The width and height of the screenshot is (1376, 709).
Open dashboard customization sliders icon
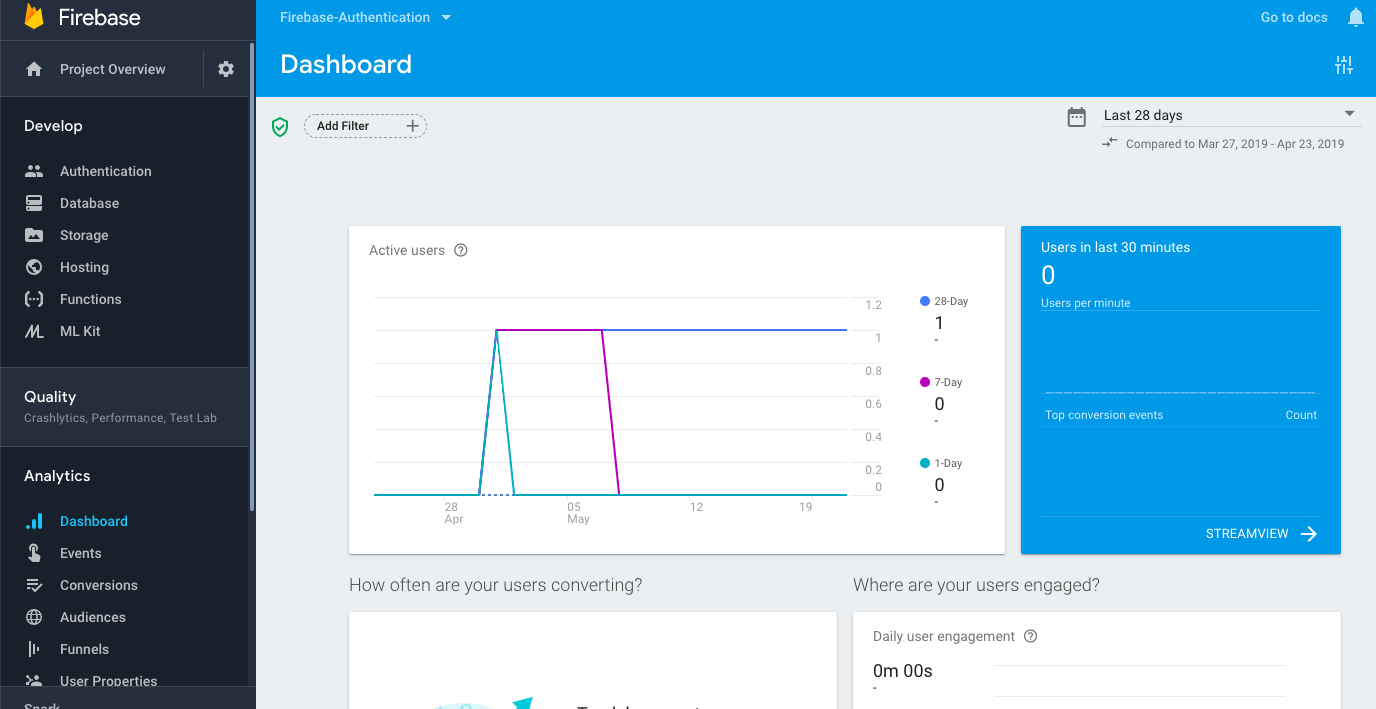(1344, 65)
